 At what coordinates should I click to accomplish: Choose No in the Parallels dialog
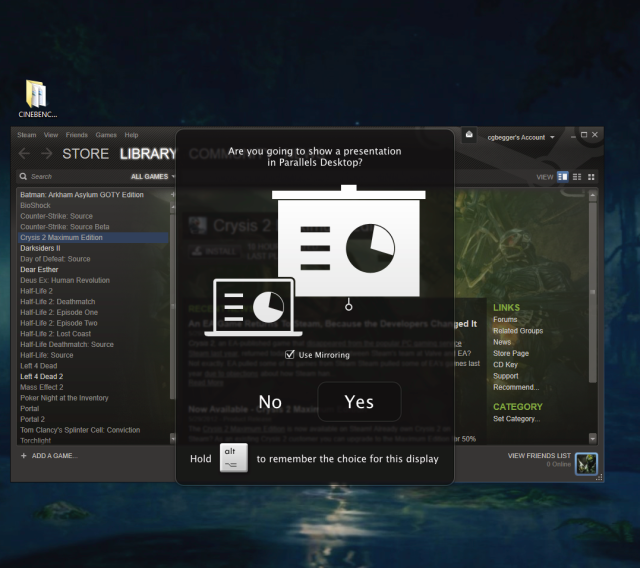pyautogui.click(x=270, y=402)
